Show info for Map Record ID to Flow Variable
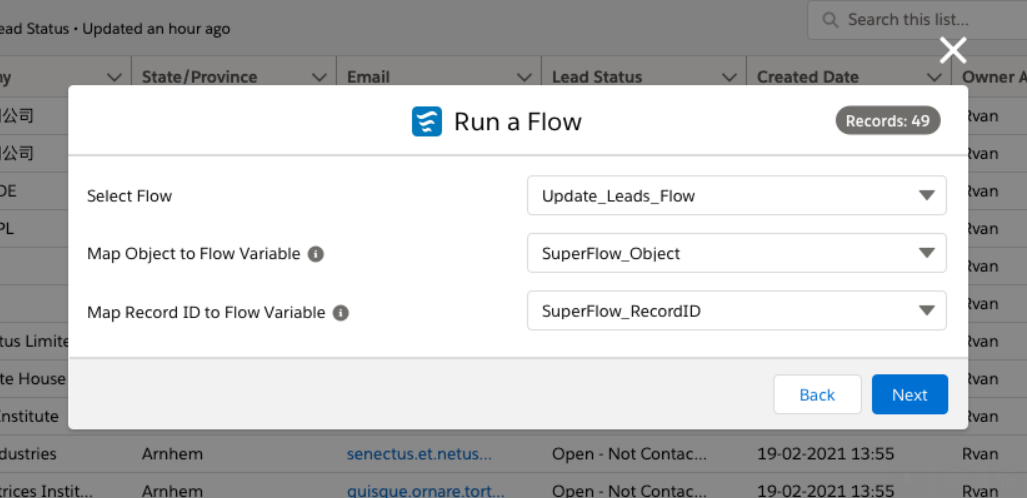1027x498 pixels. [341, 313]
